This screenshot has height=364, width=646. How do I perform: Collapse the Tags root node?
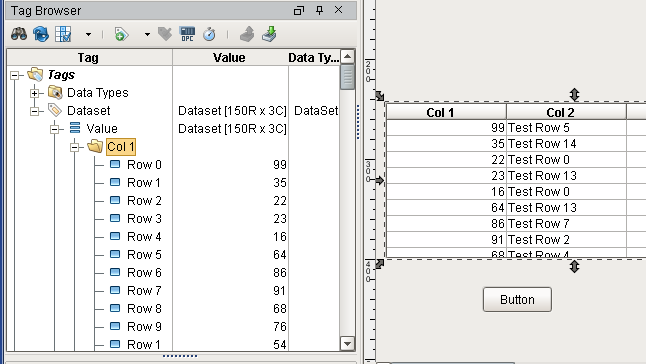click(x=15, y=75)
